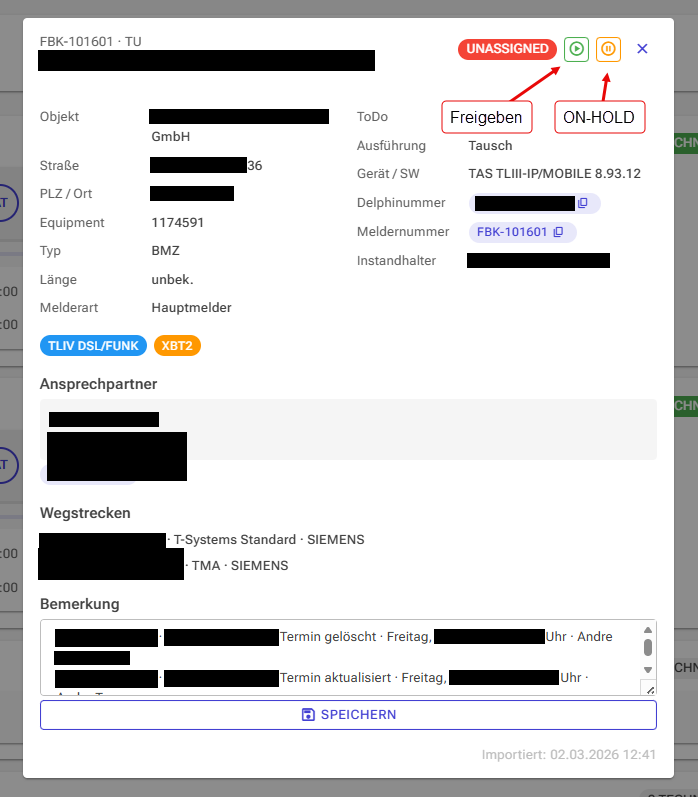The height and width of the screenshot is (797, 698).
Task: Click the Bemerkung scrollbar up arrow
Action: [648, 630]
